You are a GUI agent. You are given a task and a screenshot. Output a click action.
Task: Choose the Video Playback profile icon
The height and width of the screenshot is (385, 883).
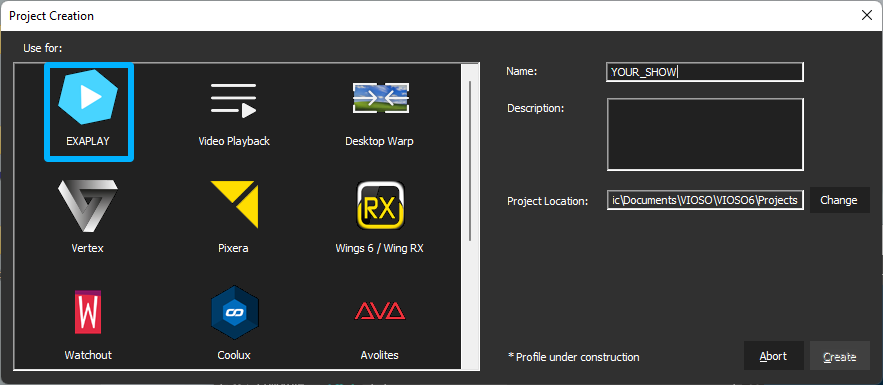(x=234, y=100)
